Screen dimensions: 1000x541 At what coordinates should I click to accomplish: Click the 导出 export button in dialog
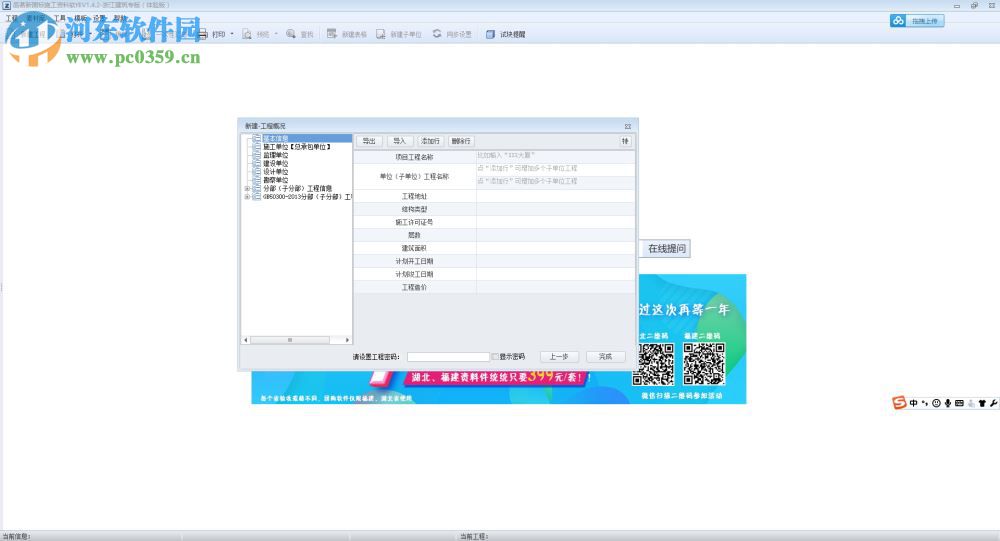click(369, 141)
